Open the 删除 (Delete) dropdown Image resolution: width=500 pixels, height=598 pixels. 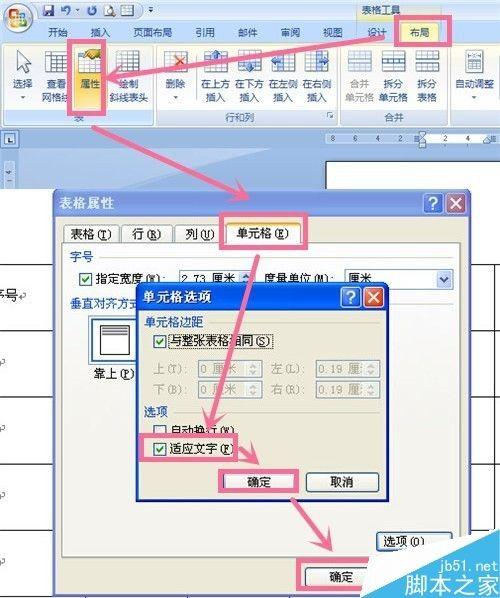[175, 76]
